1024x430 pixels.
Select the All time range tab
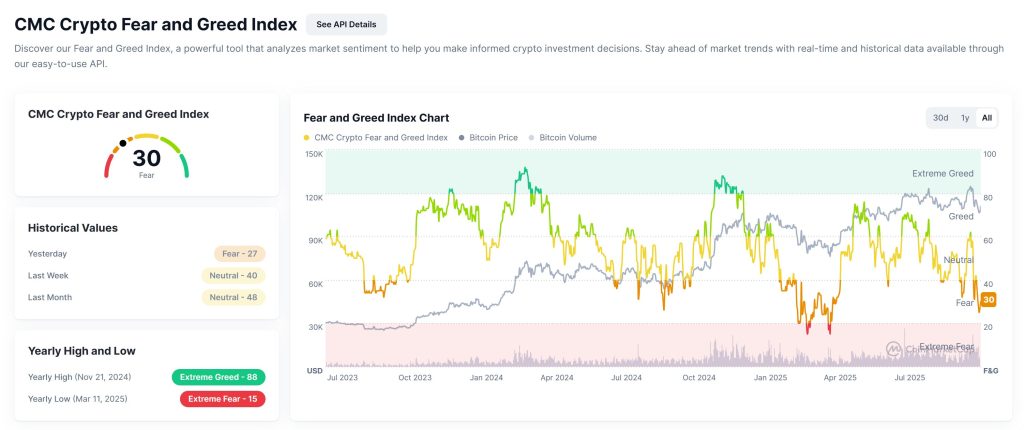[987, 118]
